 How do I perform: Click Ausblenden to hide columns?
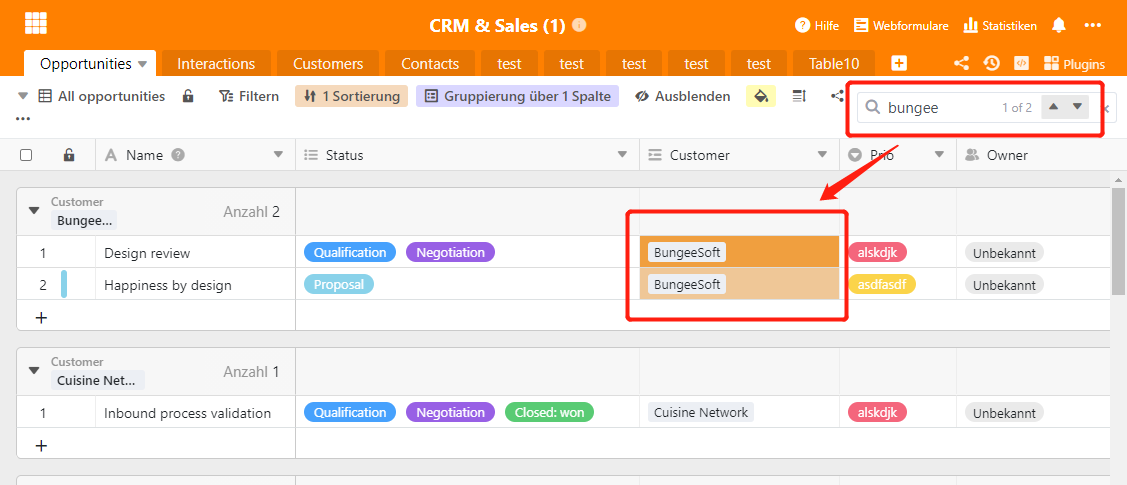pyautogui.click(x=683, y=96)
